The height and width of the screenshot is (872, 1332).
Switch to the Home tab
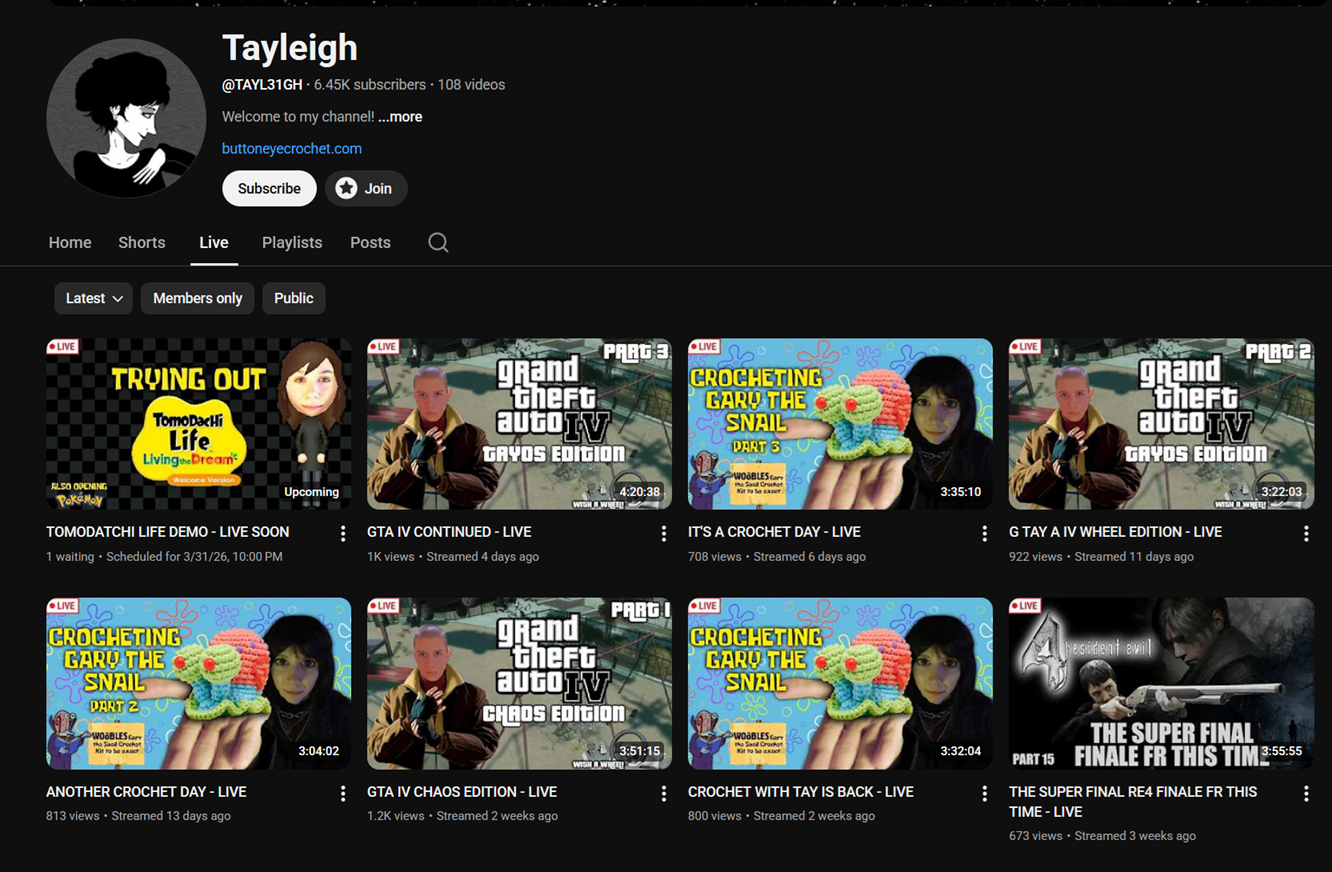point(70,243)
